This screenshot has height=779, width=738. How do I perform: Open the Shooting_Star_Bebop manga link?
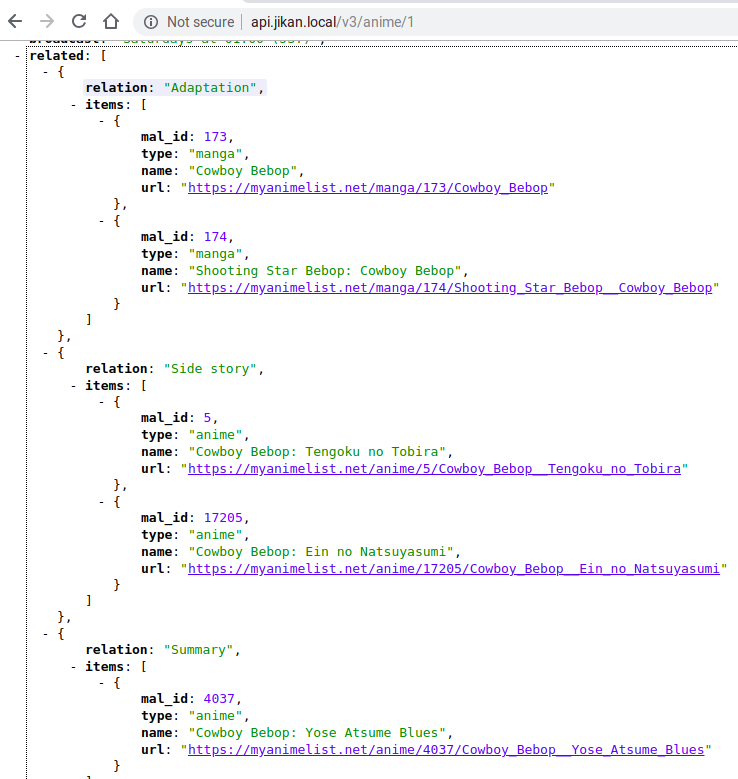point(450,288)
